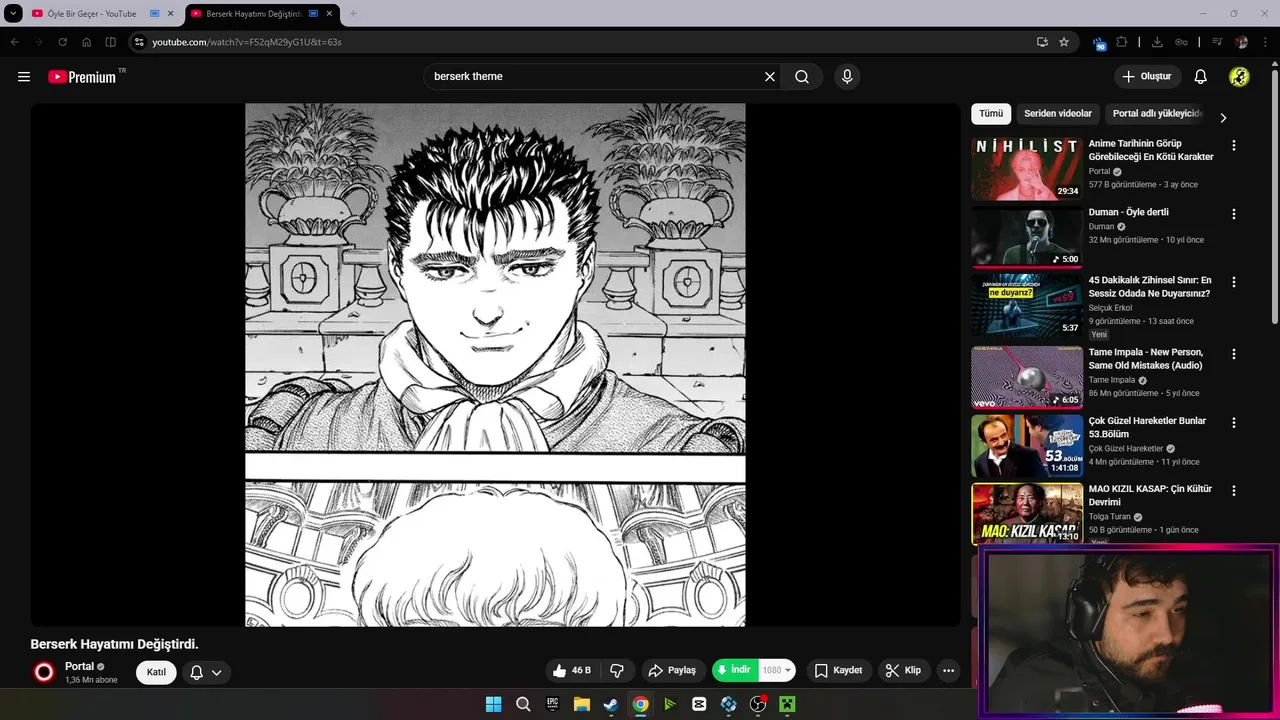Run search with magnifier button

click(x=802, y=77)
